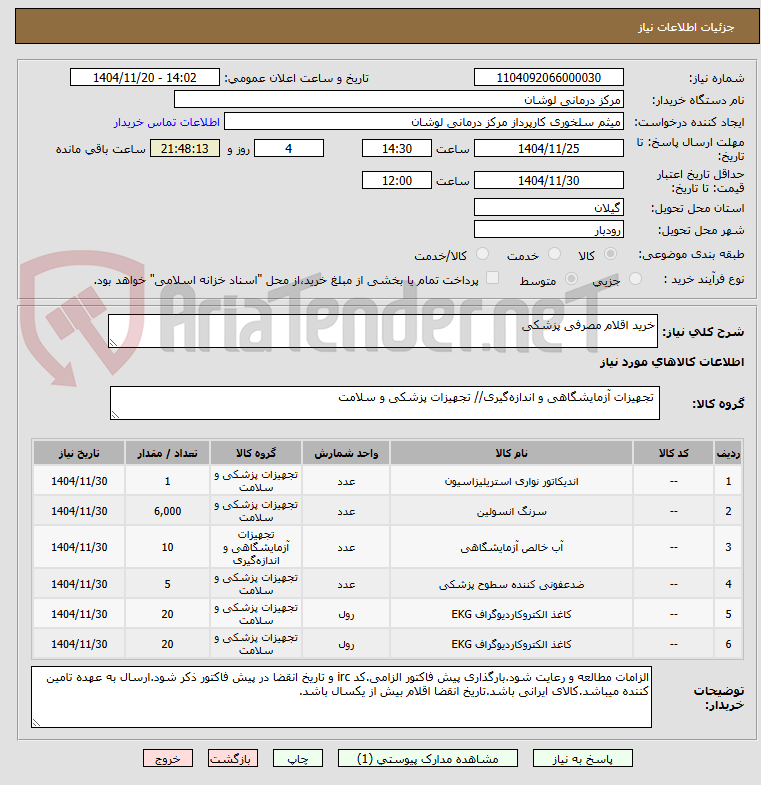Click the ضدعفونی کننده سطوح پزشکی item name
Image resolution: width=761 pixels, height=785 pixels.
click(511, 584)
